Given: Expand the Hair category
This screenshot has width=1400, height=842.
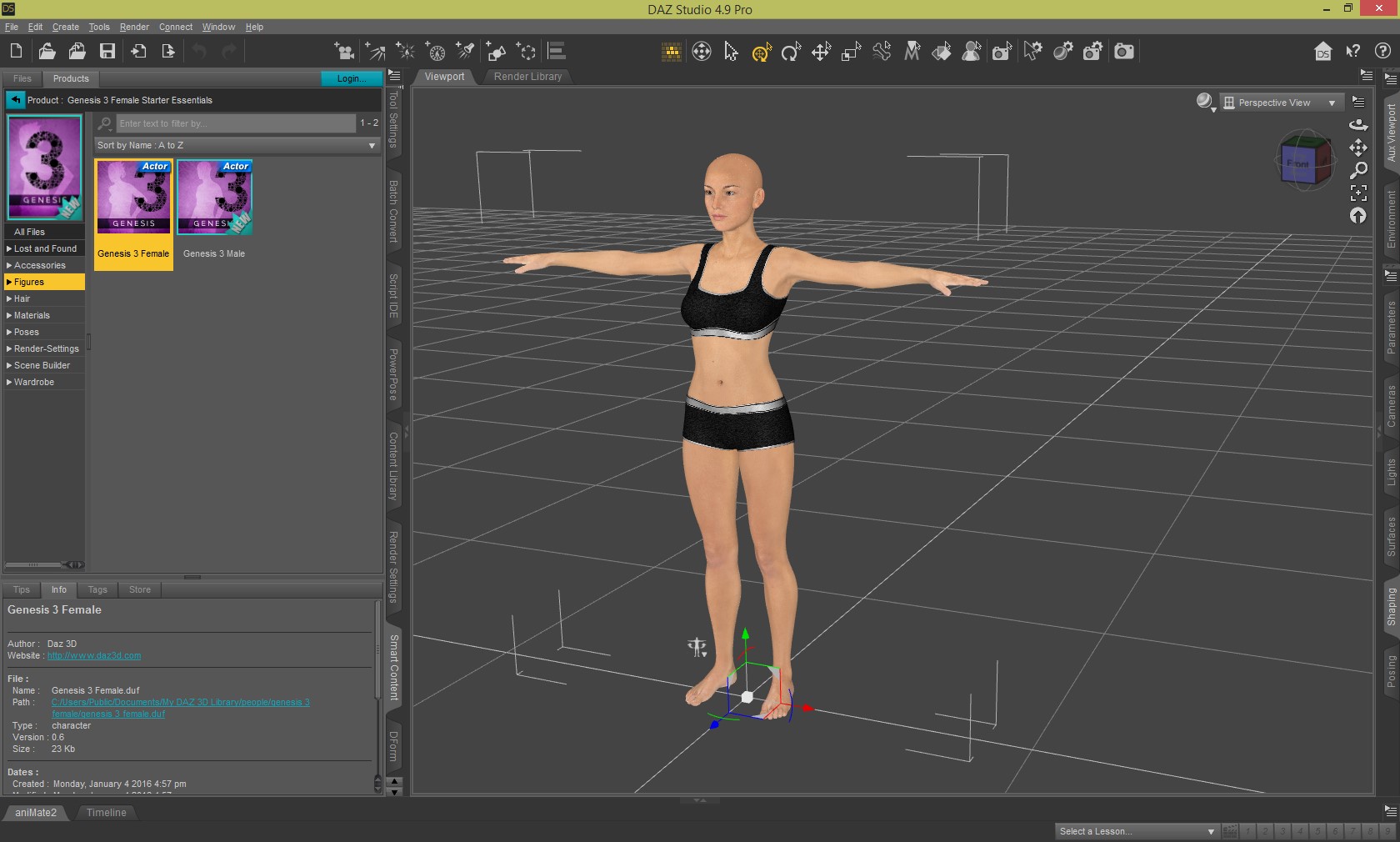Looking at the screenshot, I should (44, 298).
